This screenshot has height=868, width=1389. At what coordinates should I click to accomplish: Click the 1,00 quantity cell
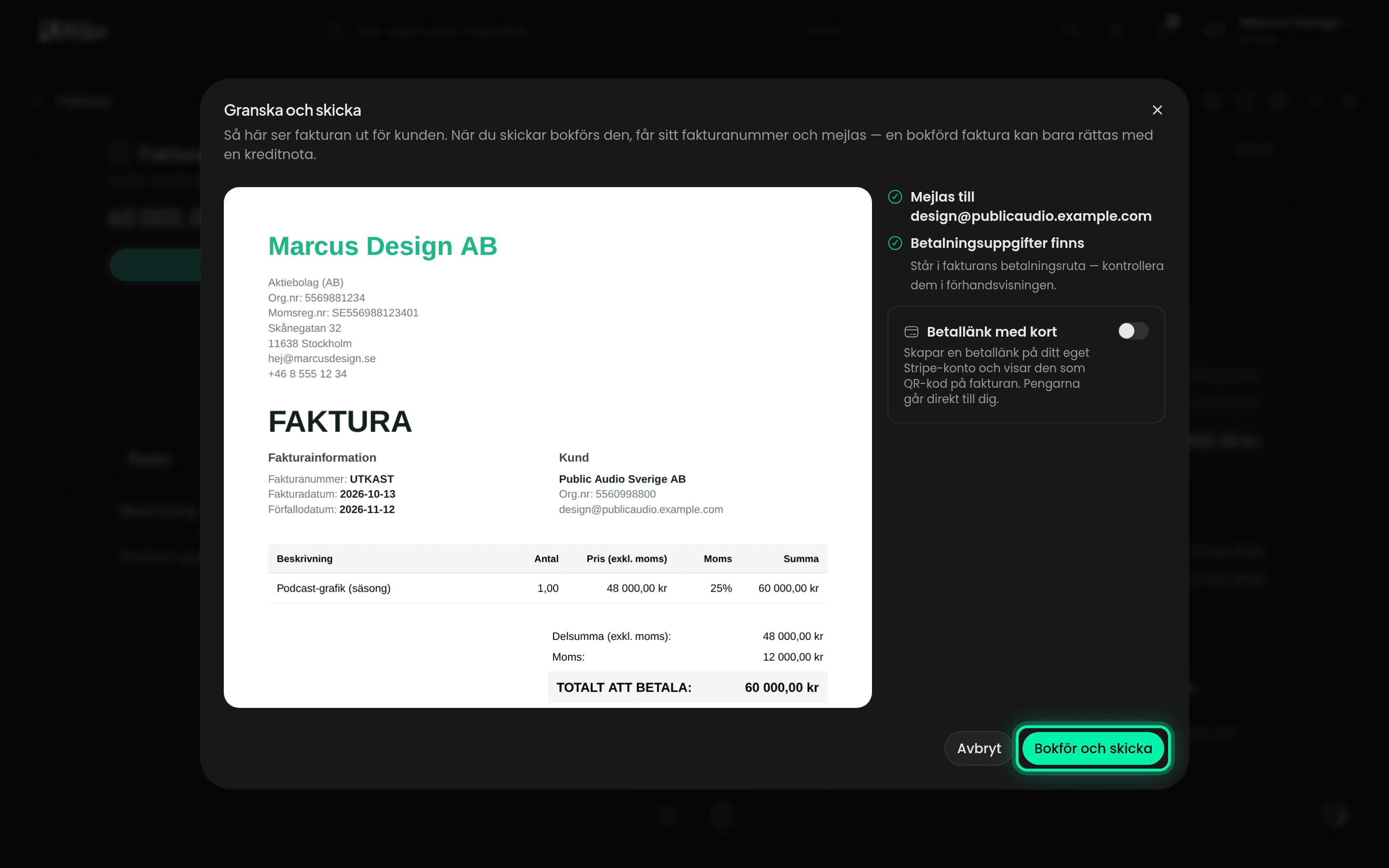pyautogui.click(x=547, y=588)
